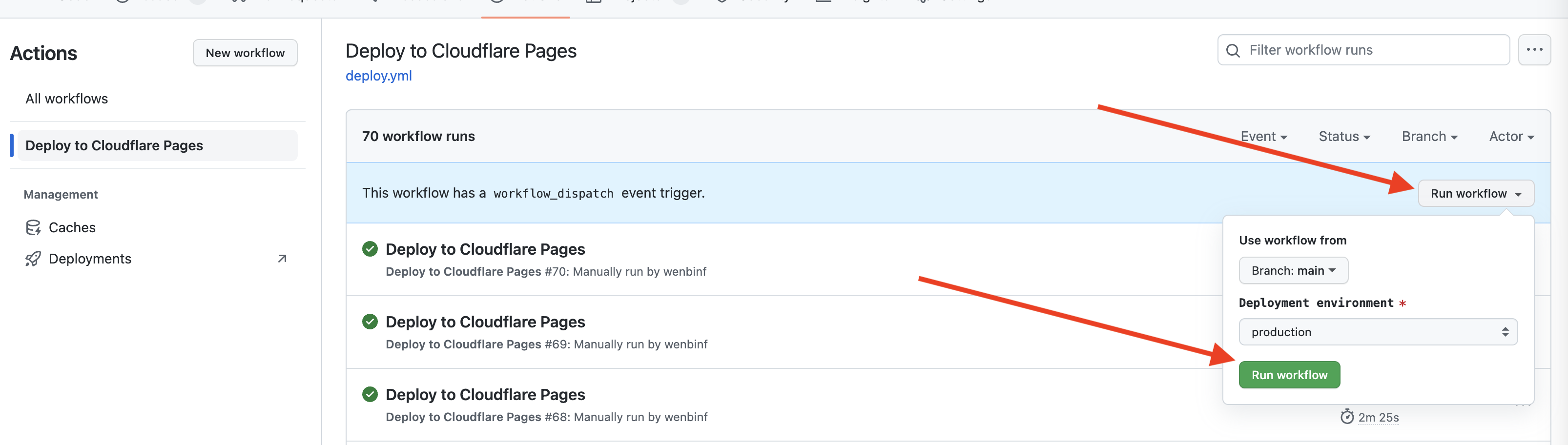Click the green Run workflow button
This screenshot has height=445, width=1568.
pos(1289,375)
